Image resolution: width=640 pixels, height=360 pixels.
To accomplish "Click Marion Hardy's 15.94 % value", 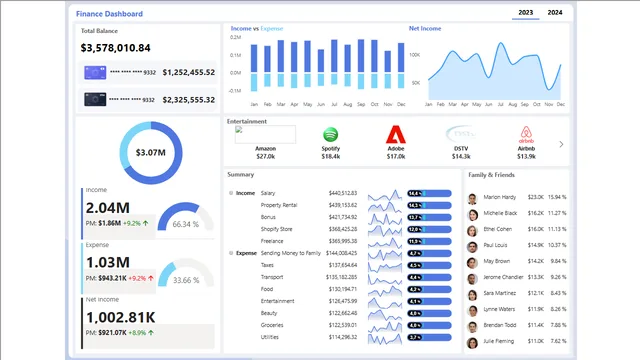I will 557,197.
